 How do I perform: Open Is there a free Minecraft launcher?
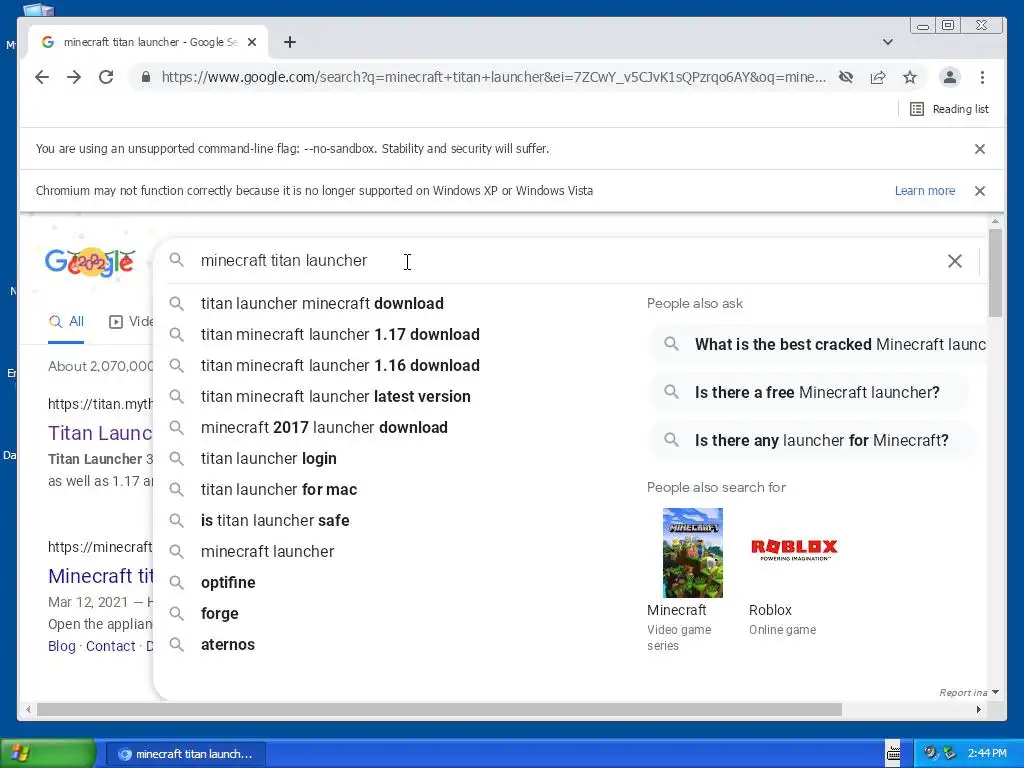(x=808, y=392)
